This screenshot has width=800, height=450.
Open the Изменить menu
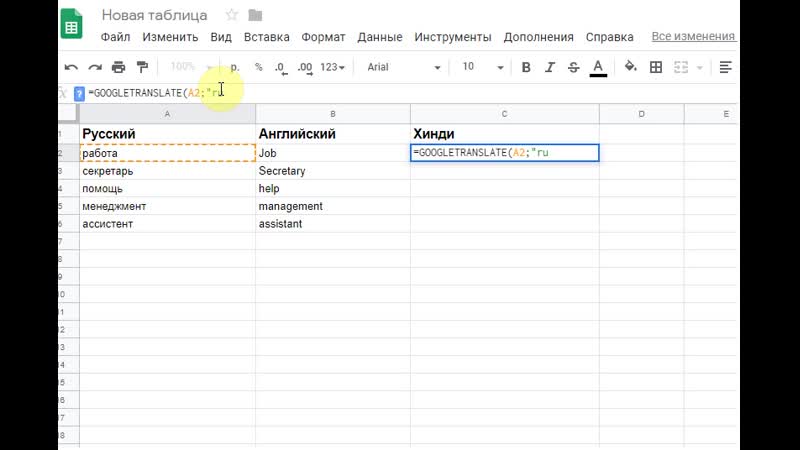pyautogui.click(x=170, y=37)
